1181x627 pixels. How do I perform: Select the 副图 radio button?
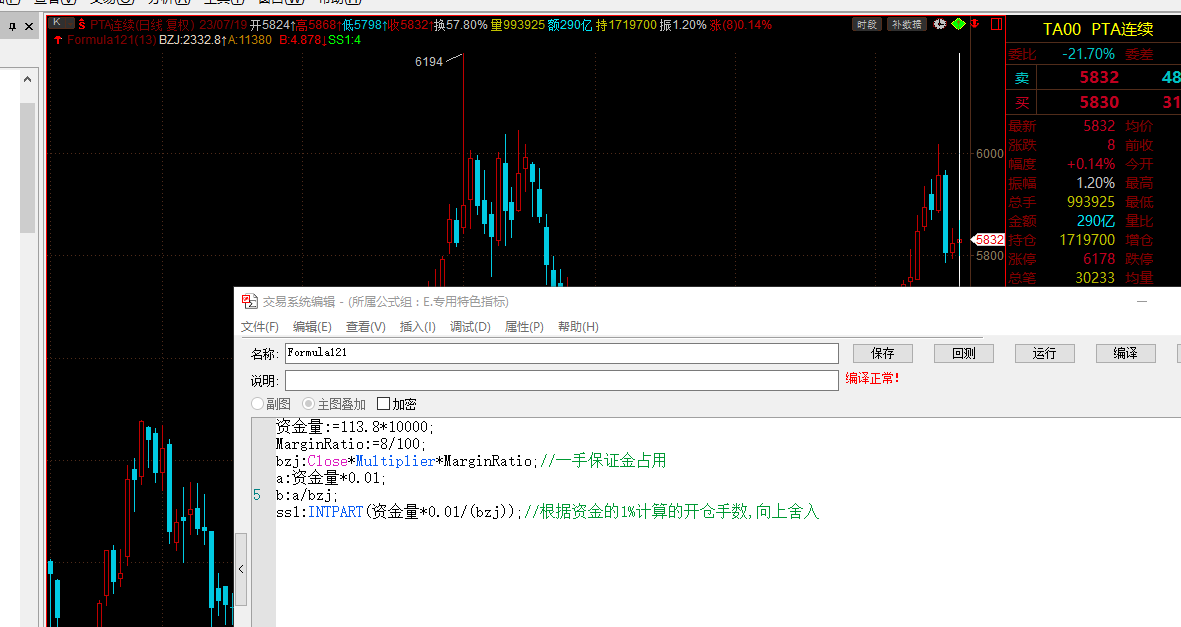258,404
